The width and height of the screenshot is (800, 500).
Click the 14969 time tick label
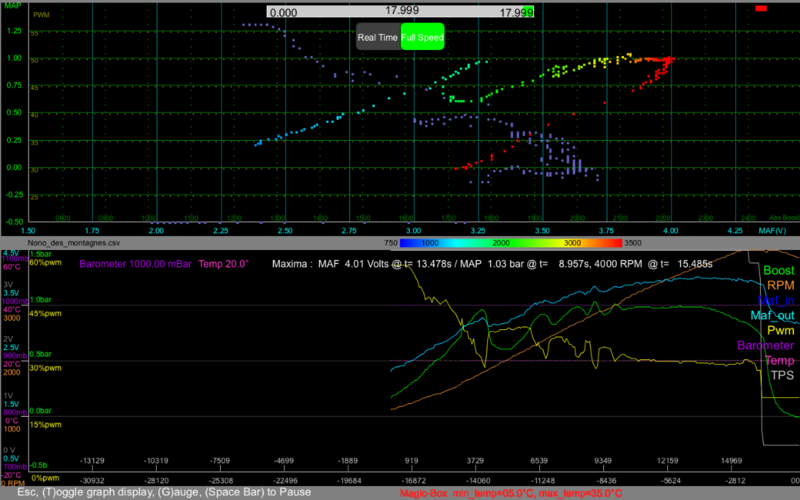coord(731,461)
